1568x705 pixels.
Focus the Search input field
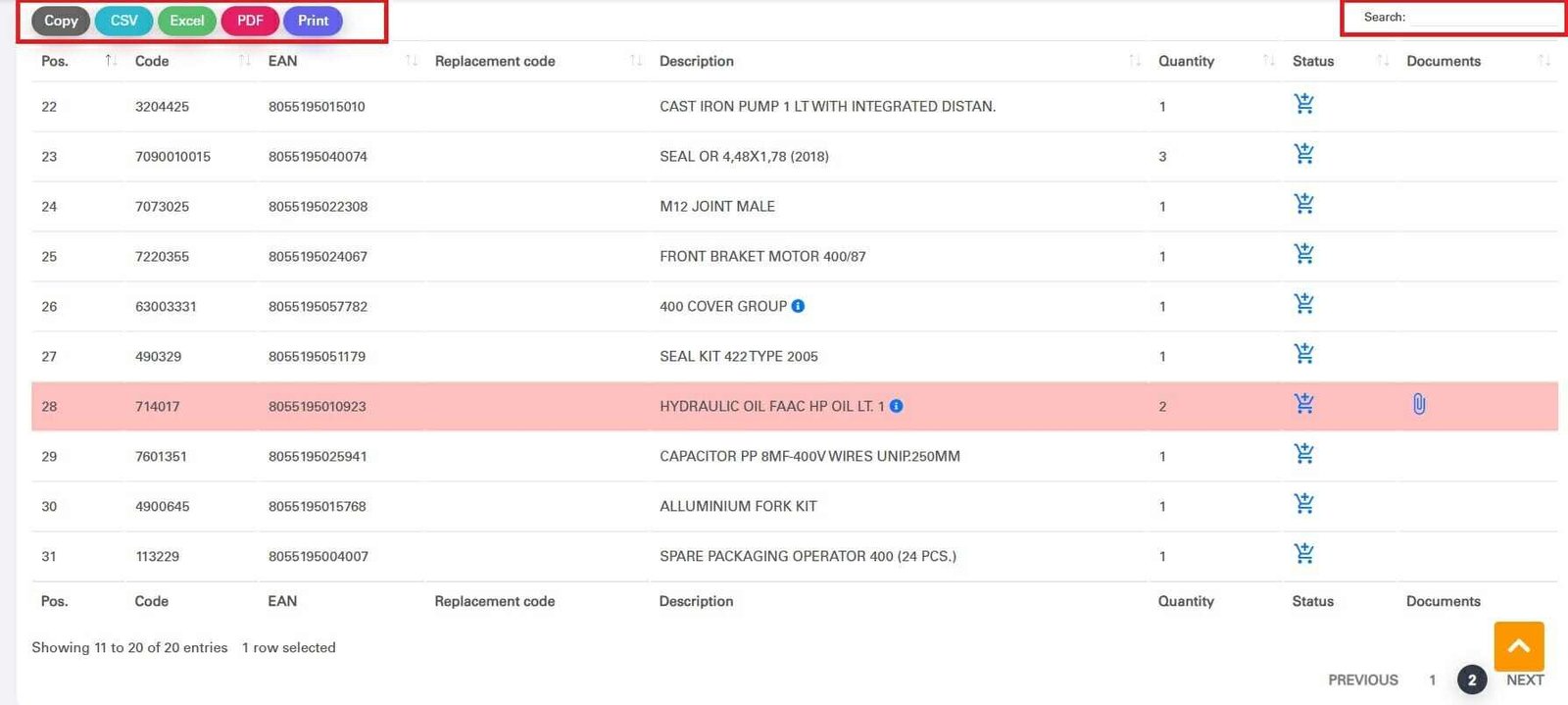coord(1485,18)
